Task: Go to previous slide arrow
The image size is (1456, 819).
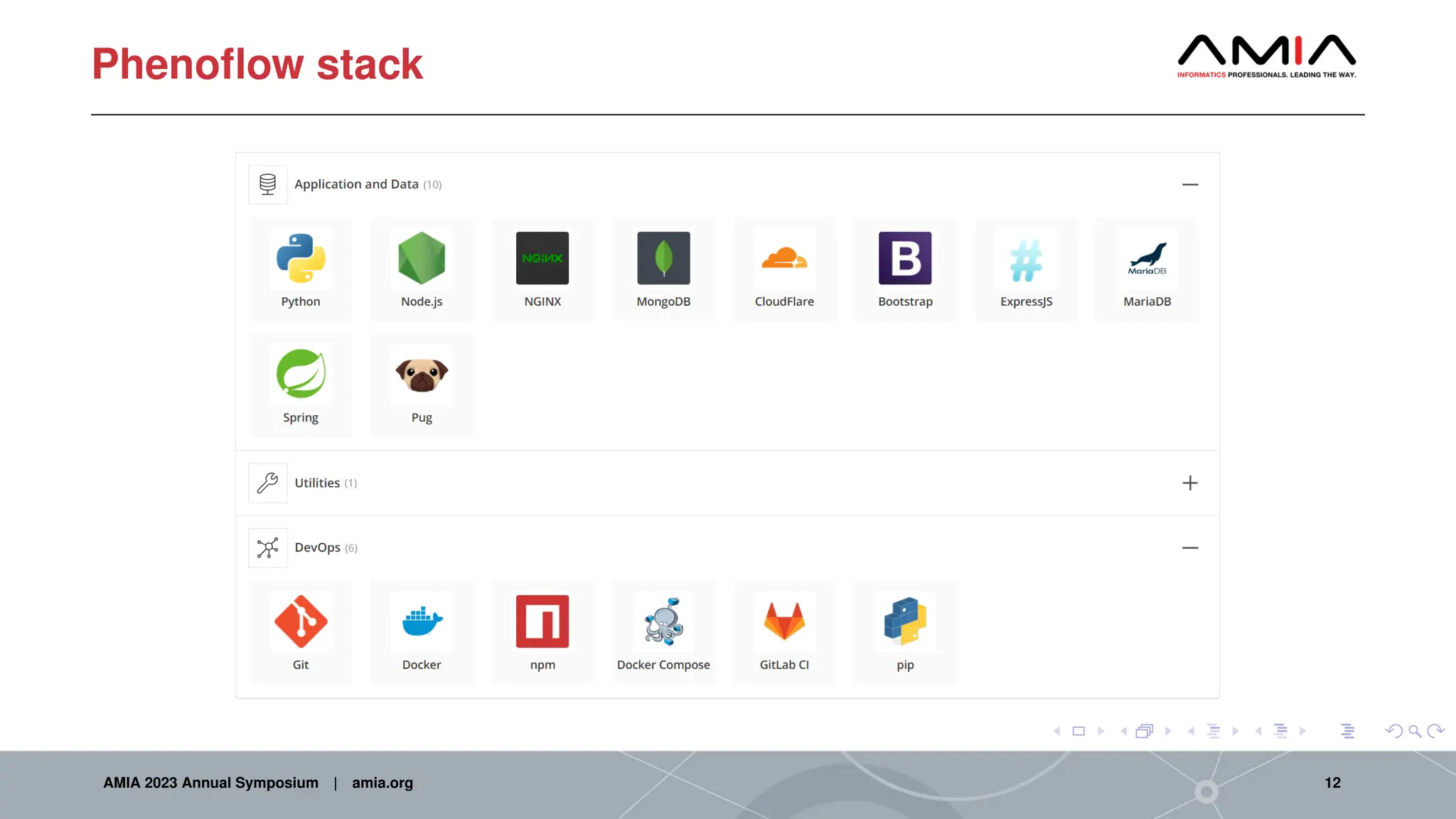Action: coord(1056,731)
